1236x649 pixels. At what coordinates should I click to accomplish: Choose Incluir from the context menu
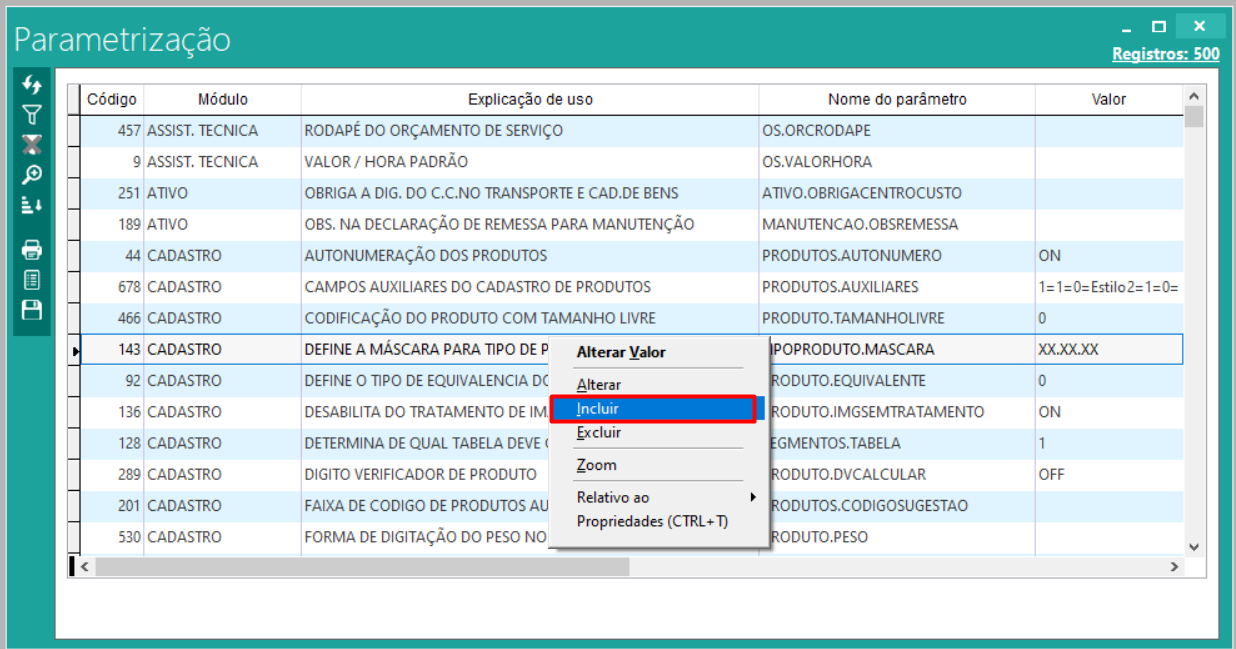[x=598, y=409]
